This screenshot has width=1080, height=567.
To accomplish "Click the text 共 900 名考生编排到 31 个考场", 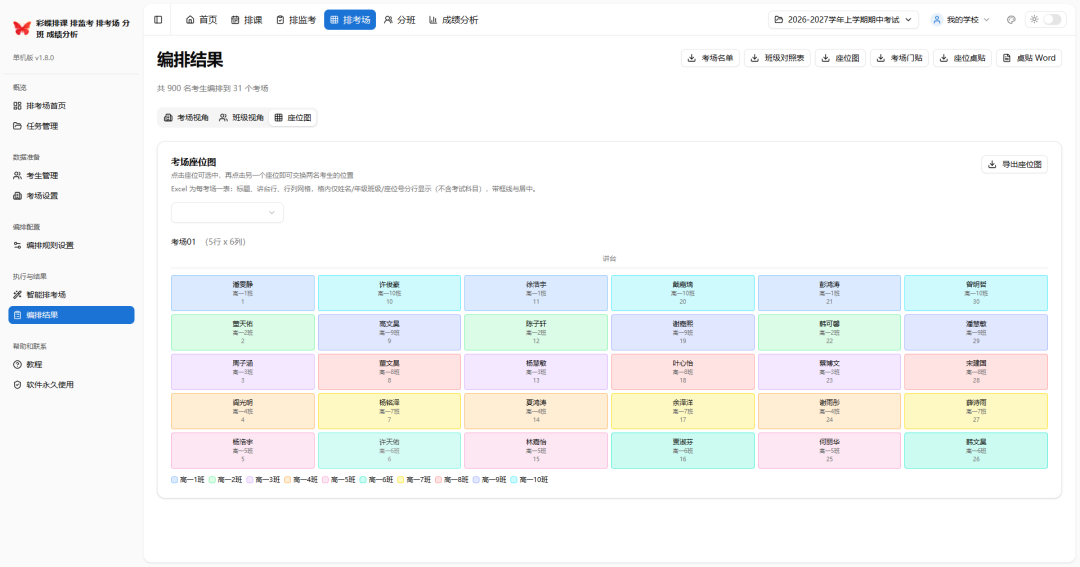I will point(213,88).
